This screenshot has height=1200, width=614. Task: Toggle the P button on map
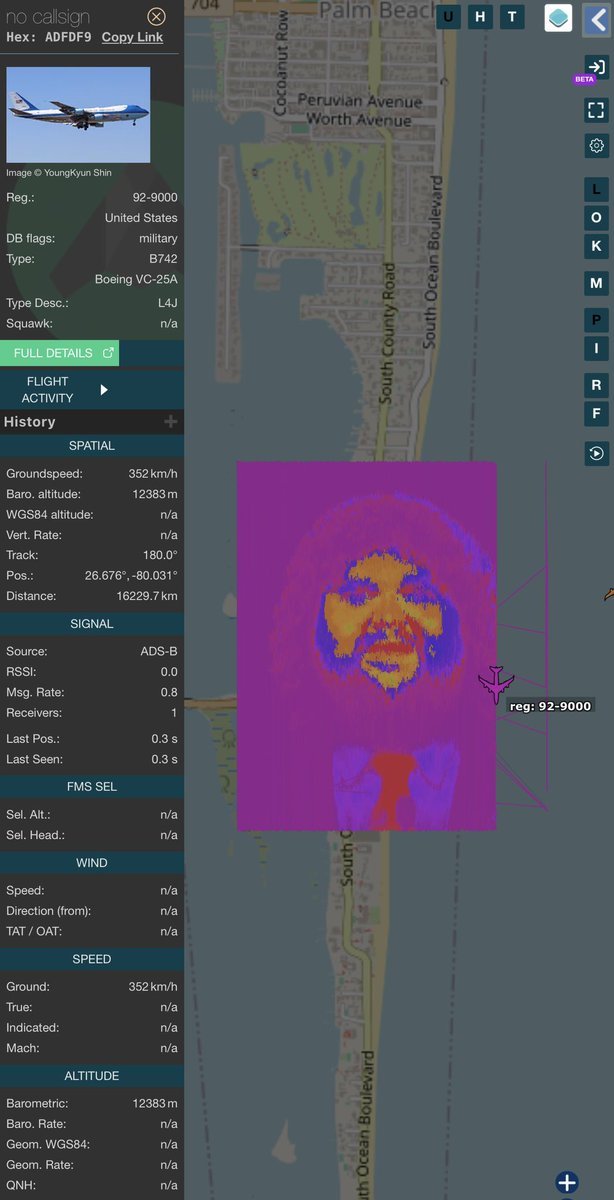596,320
